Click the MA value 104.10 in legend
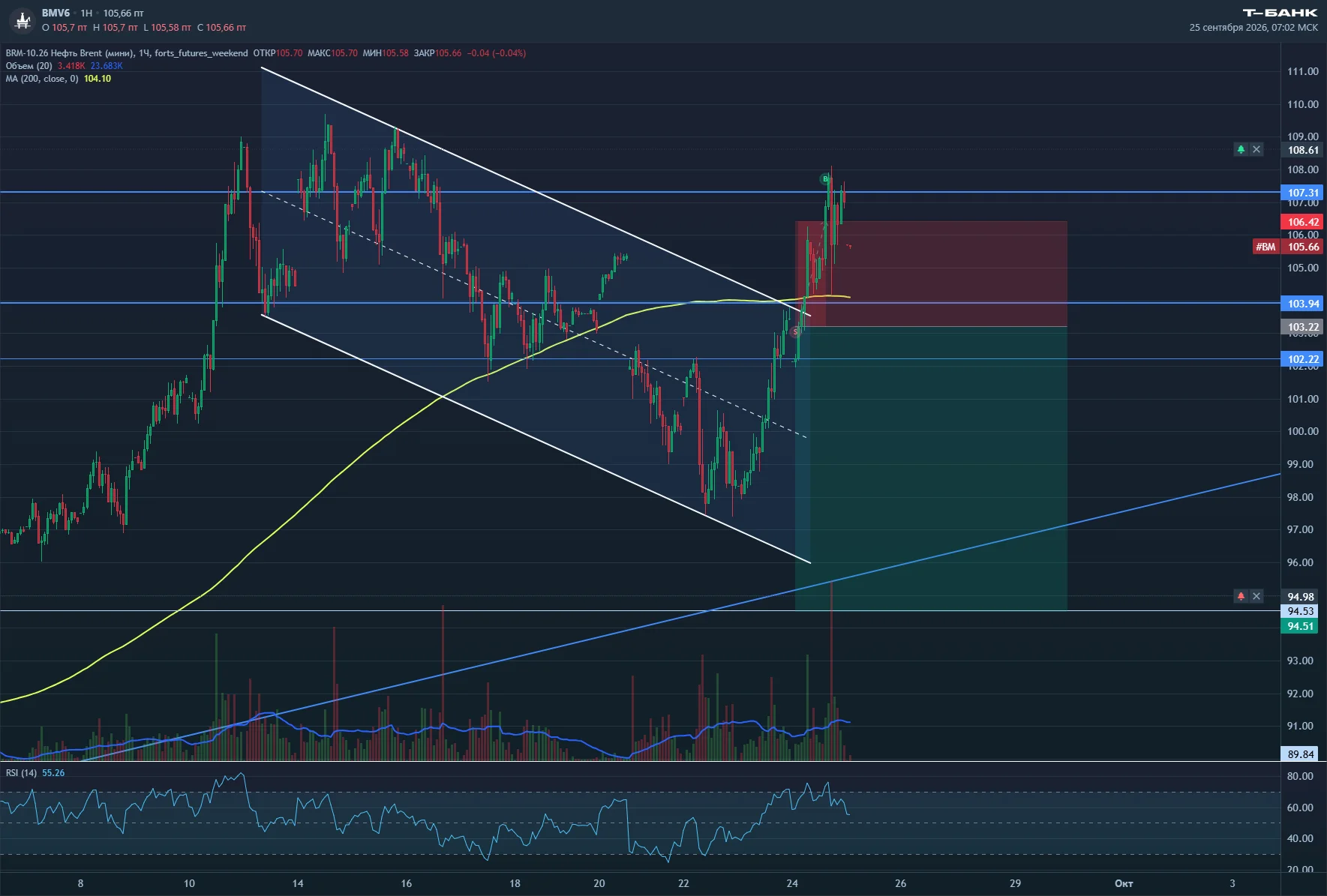Image resolution: width=1327 pixels, height=896 pixels. coord(98,79)
